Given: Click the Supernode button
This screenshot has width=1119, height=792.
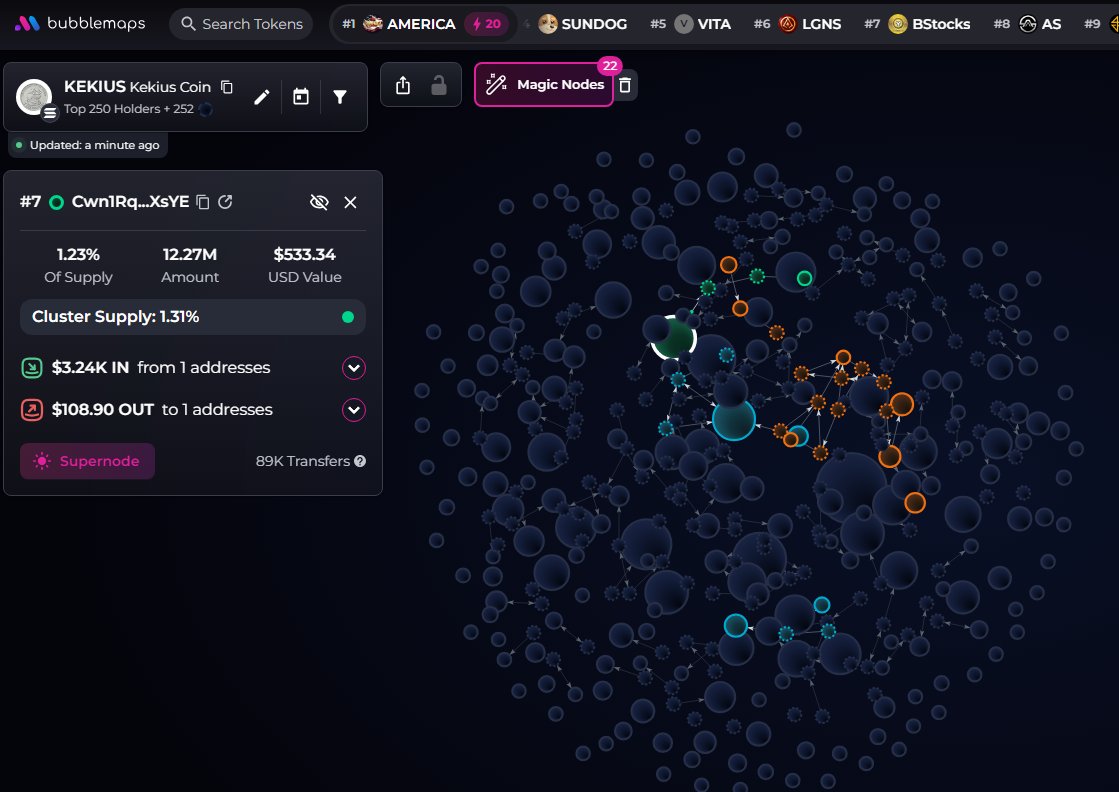Looking at the screenshot, I should tap(87, 461).
